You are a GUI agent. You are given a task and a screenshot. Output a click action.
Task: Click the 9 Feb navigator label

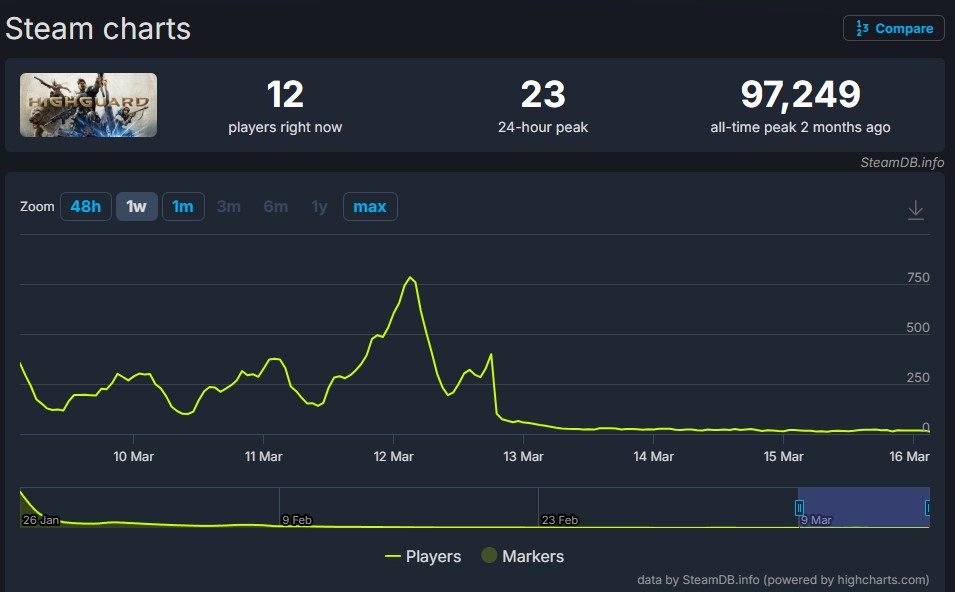coord(297,520)
